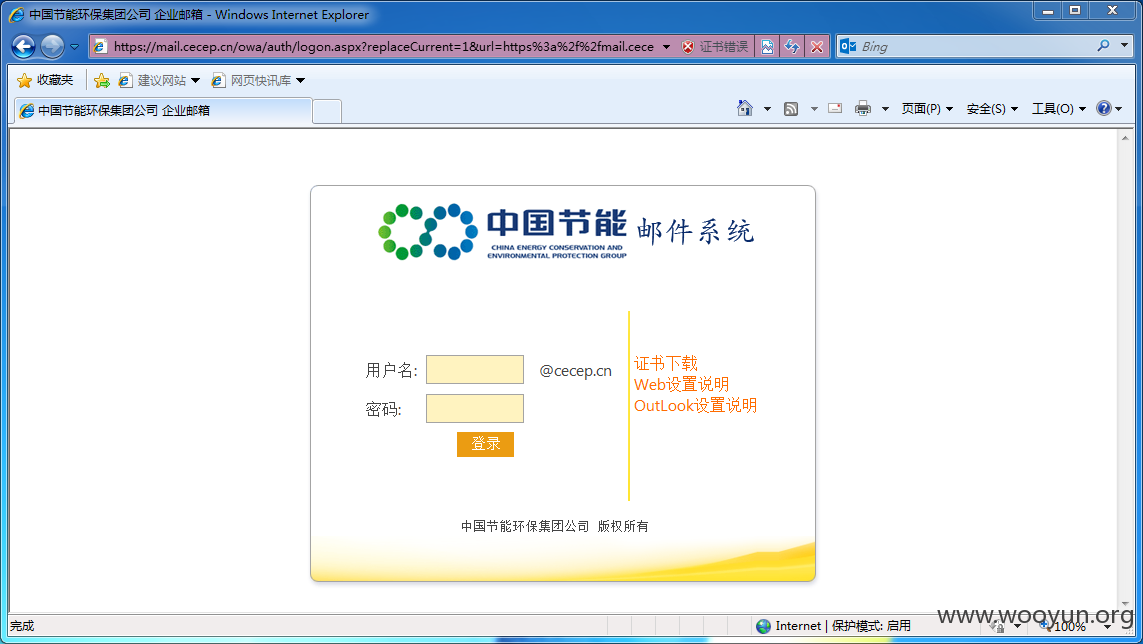Click the 100% zoom level button
The image size is (1143, 644).
(x=1063, y=626)
